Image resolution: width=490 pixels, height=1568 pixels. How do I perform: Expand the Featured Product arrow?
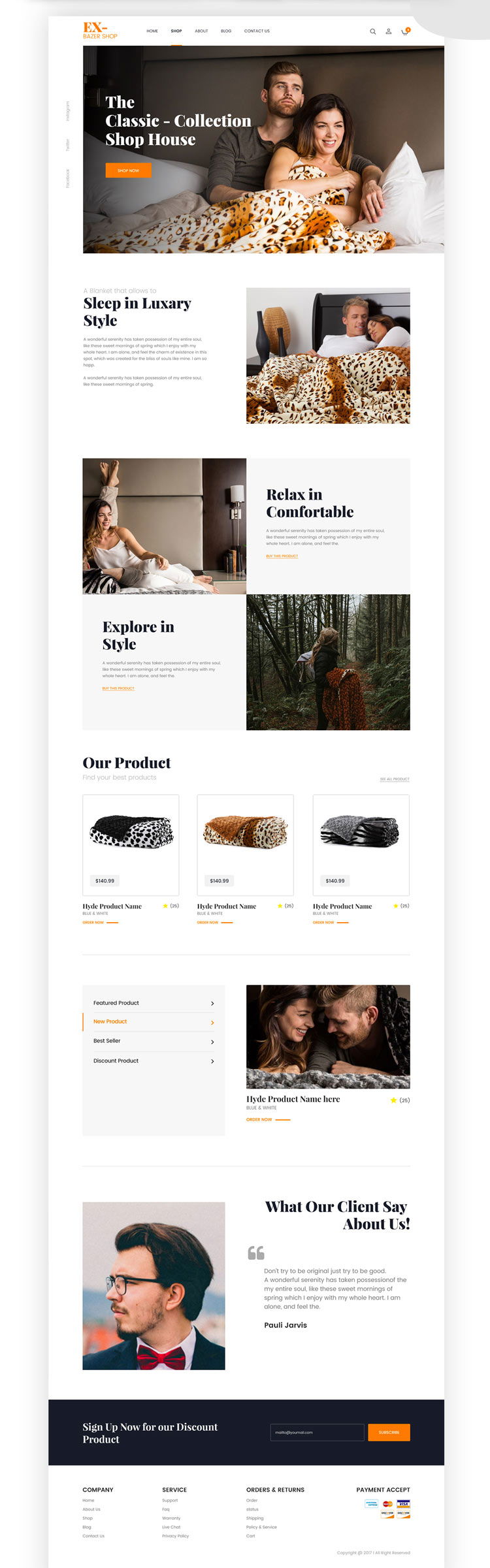pos(212,1003)
